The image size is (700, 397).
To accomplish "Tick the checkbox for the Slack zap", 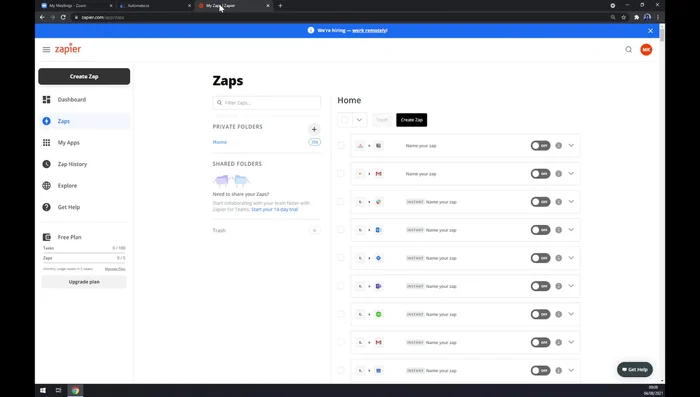I will click(x=341, y=202).
